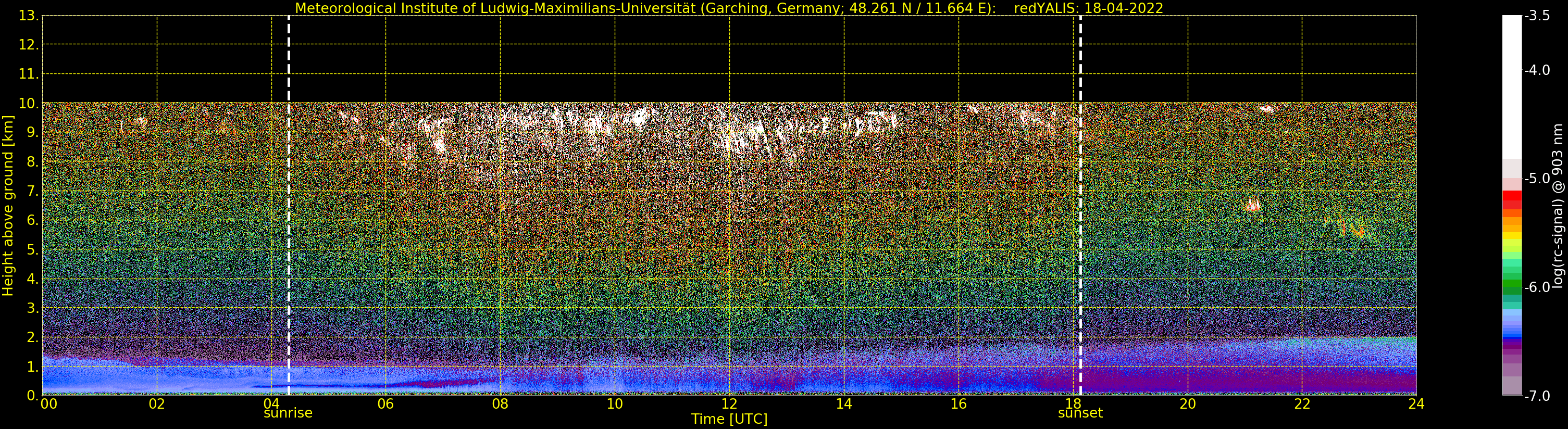Image resolution: width=1568 pixels, height=429 pixels.
Task: Click the white dashed sunset marker line
Action: point(1080,205)
